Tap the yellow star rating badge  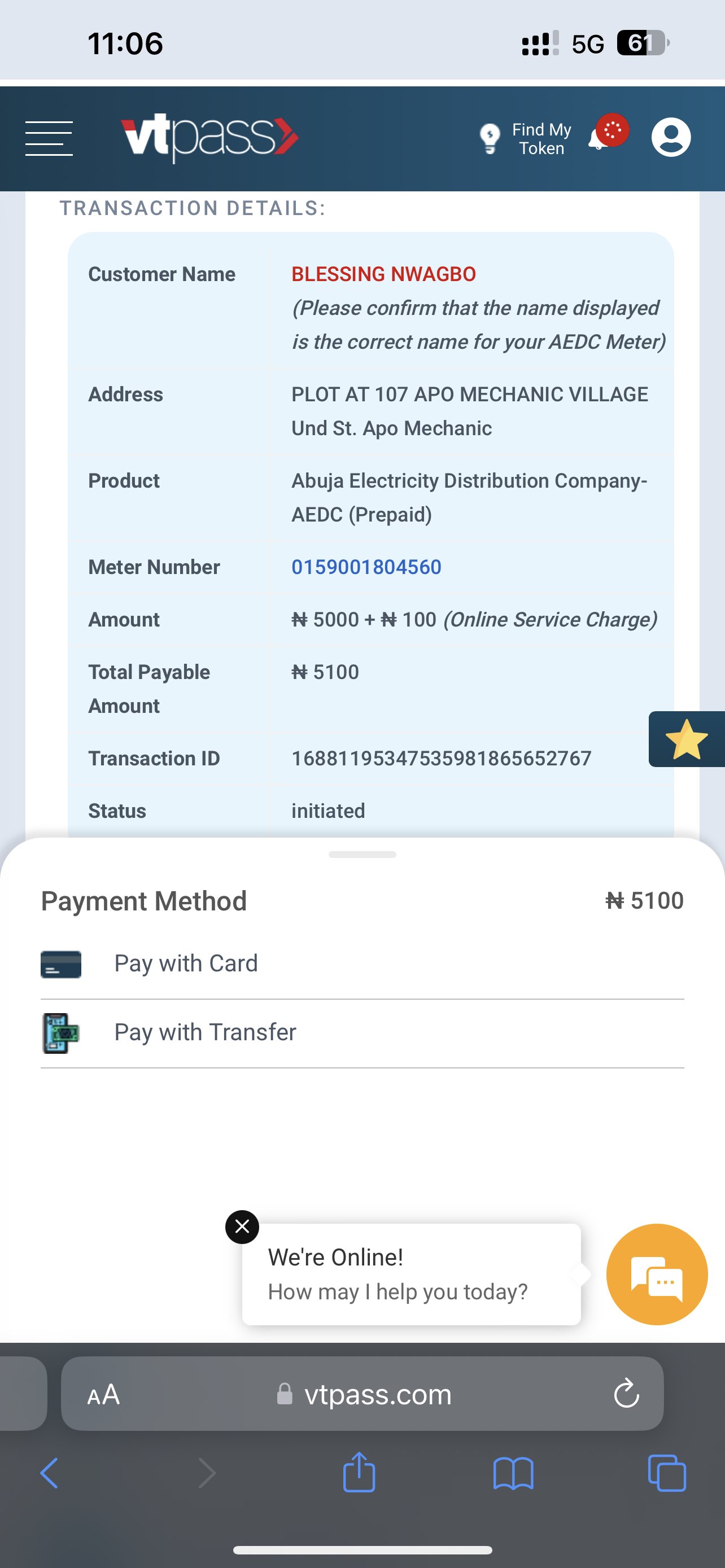pos(687,739)
